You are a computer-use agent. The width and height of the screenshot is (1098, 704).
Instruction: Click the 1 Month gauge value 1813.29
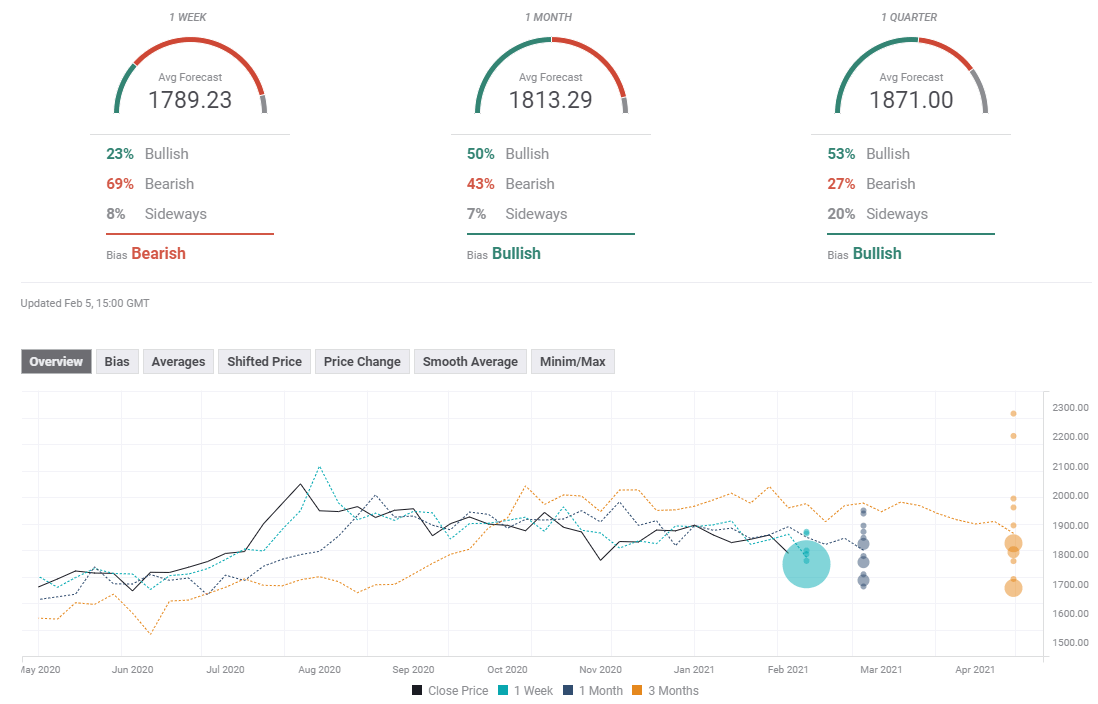click(x=550, y=100)
